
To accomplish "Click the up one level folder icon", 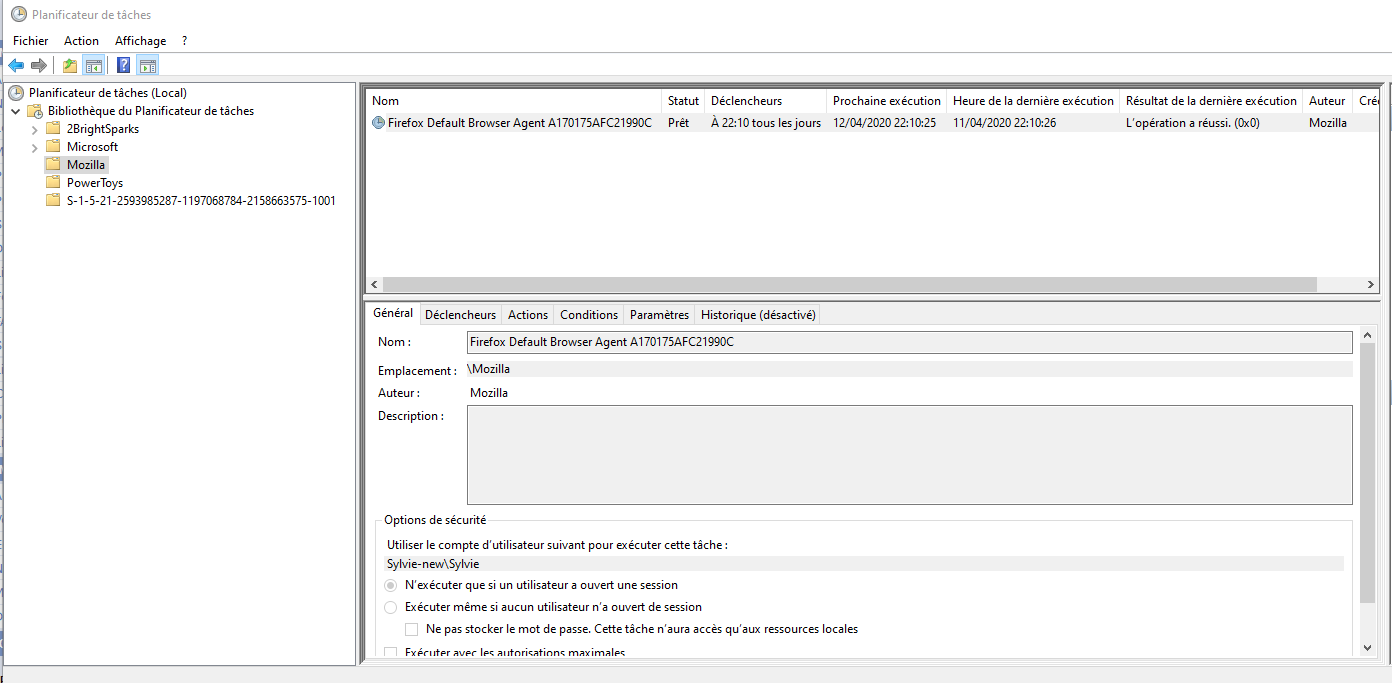I will [70, 66].
